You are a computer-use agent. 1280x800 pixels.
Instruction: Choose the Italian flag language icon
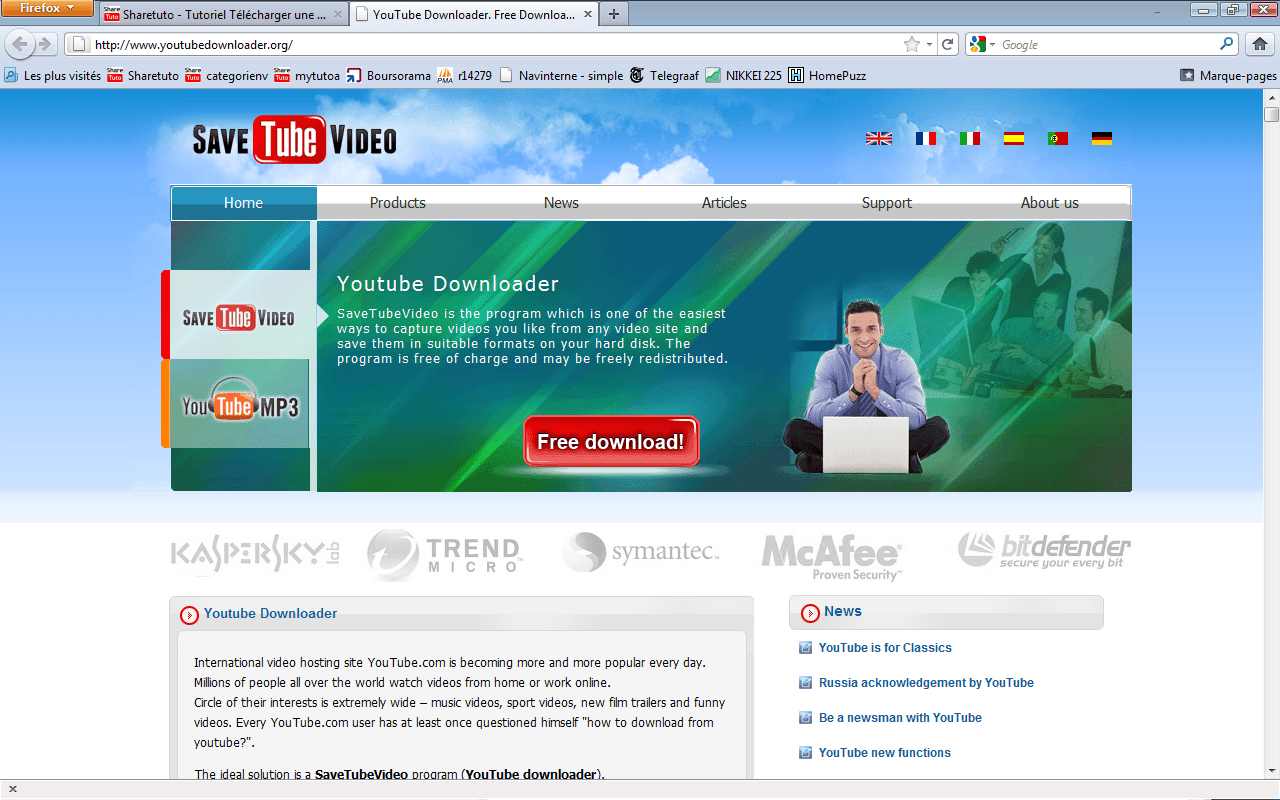click(970, 139)
